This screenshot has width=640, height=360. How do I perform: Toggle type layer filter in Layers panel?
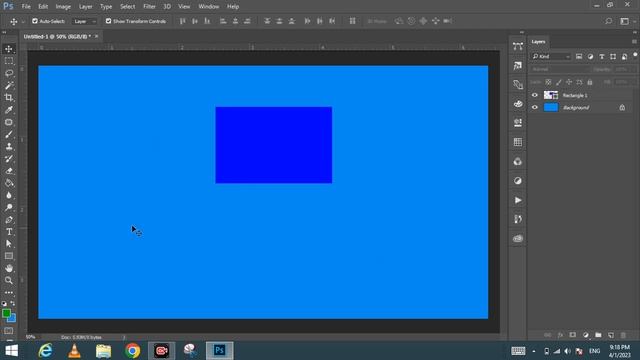(x=602, y=57)
